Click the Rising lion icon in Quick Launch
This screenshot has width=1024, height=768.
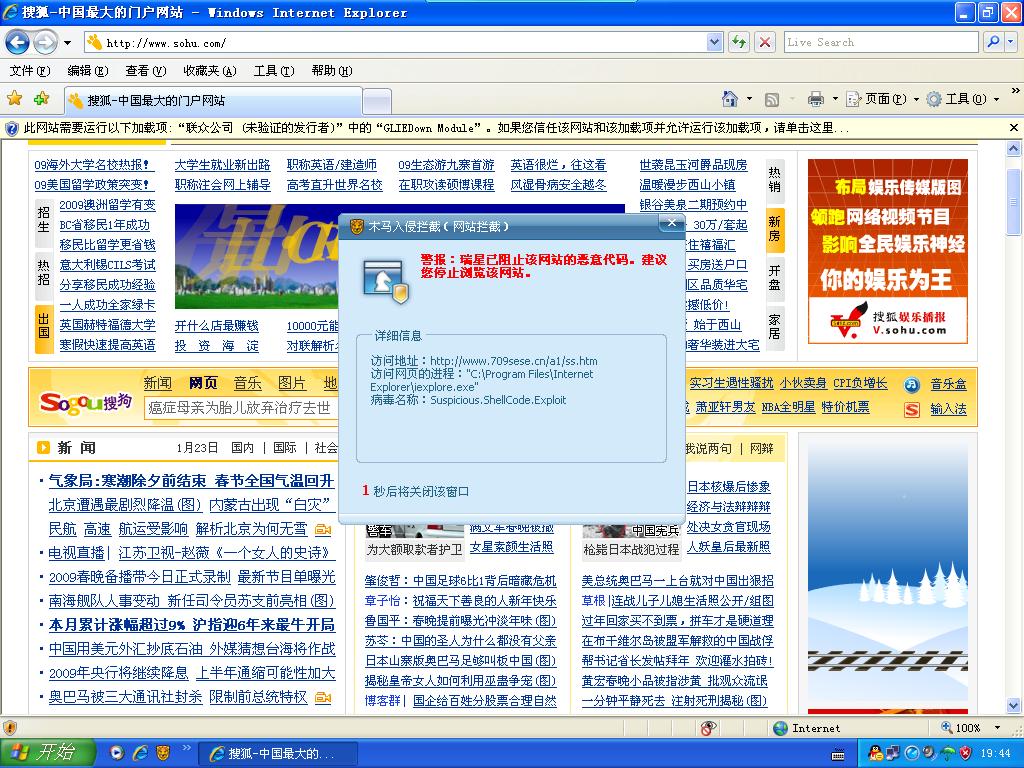click(x=163, y=753)
